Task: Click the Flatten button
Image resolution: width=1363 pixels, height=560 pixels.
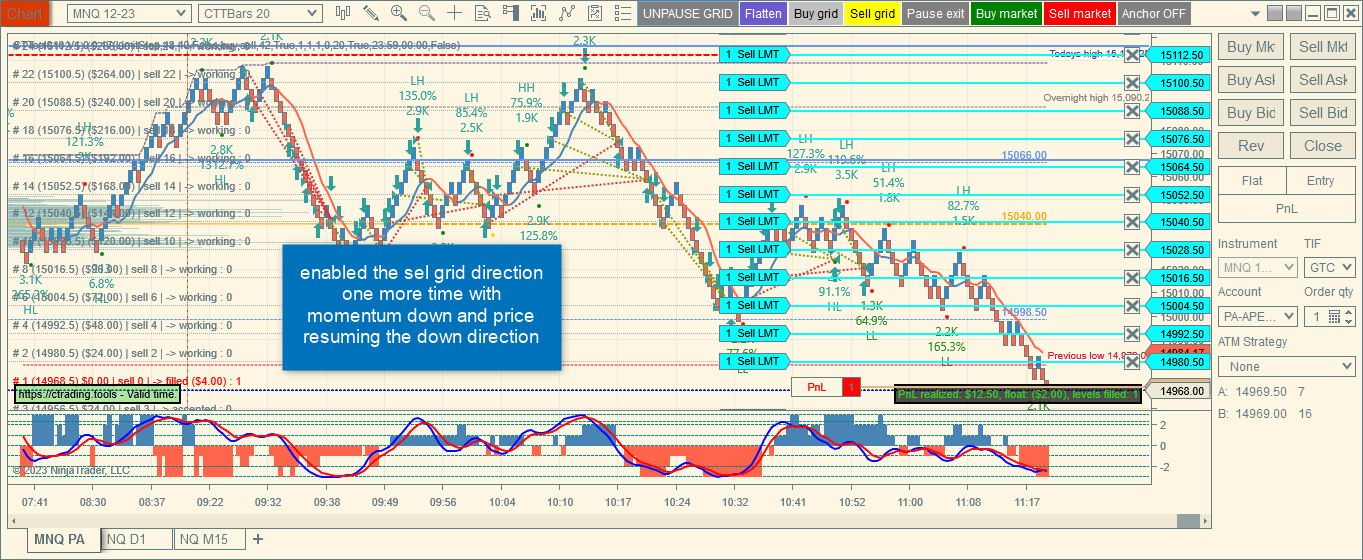Action: tap(763, 14)
